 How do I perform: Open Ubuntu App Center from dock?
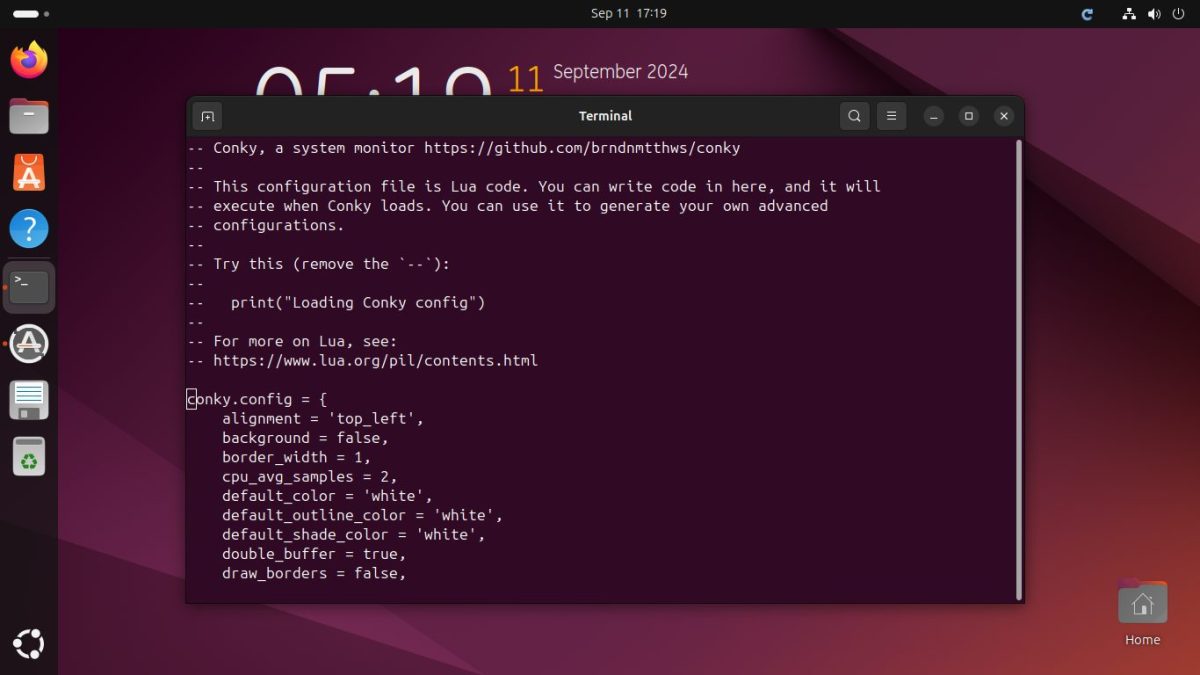[29, 173]
